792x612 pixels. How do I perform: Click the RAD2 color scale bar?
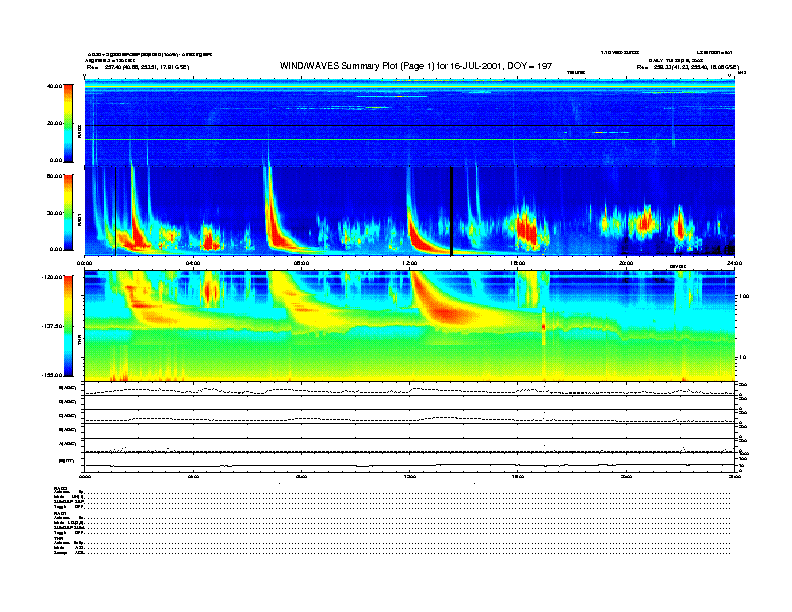[x=67, y=122]
